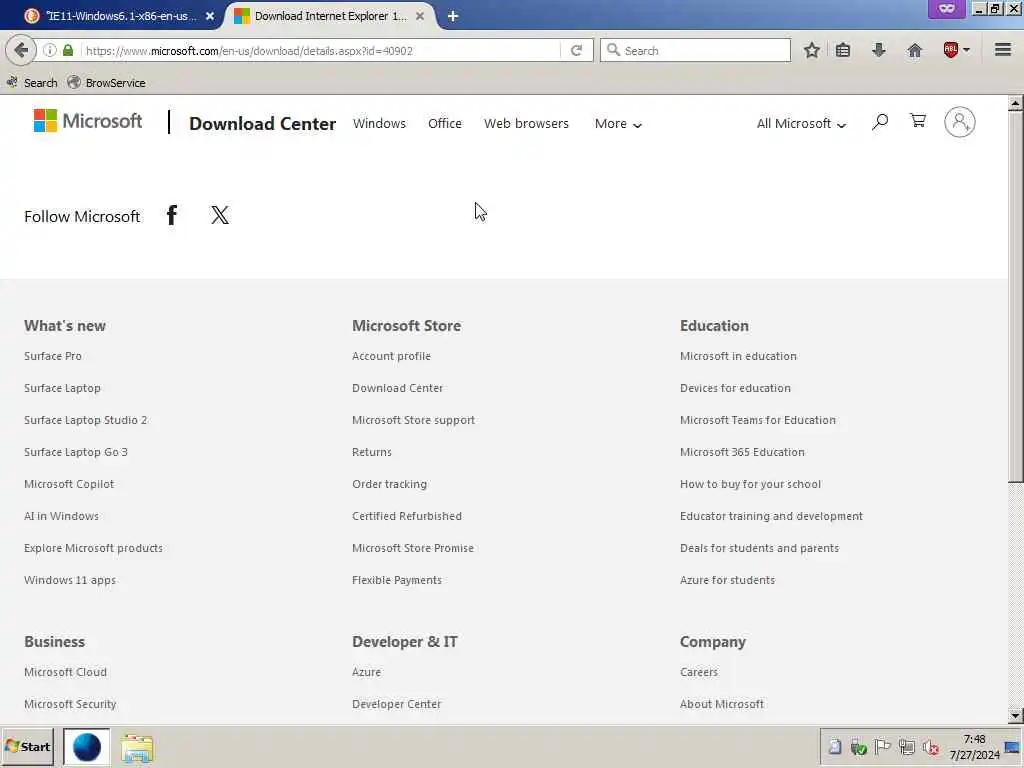Open Microsoft's Facebook page icon
Image resolution: width=1024 pixels, height=768 pixels.
pyautogui.click(x=172, y=215)
